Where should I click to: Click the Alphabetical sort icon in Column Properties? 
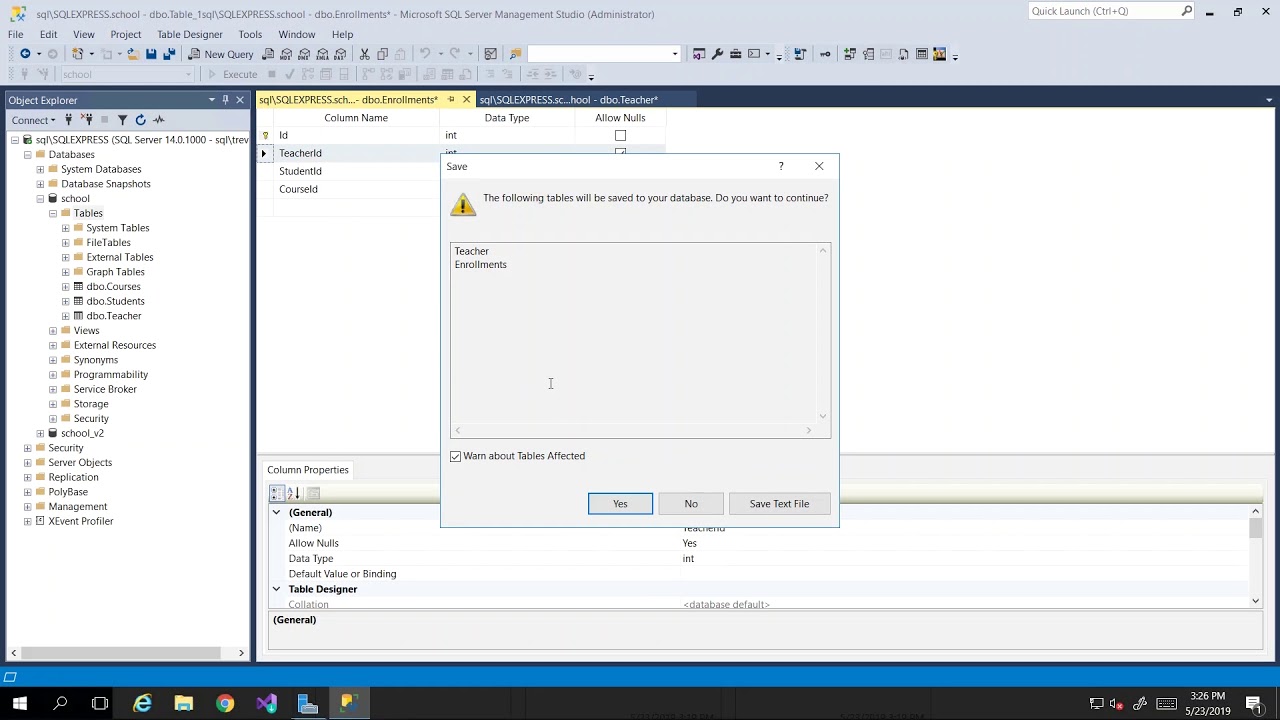coord(294,493)
